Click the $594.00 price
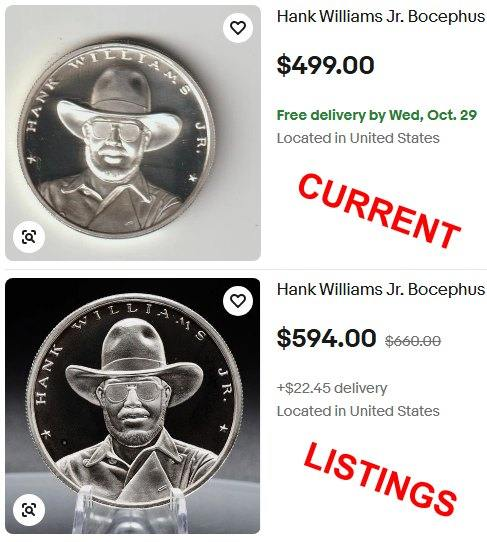This screenshot has height=542, width=487. point(326,338)
